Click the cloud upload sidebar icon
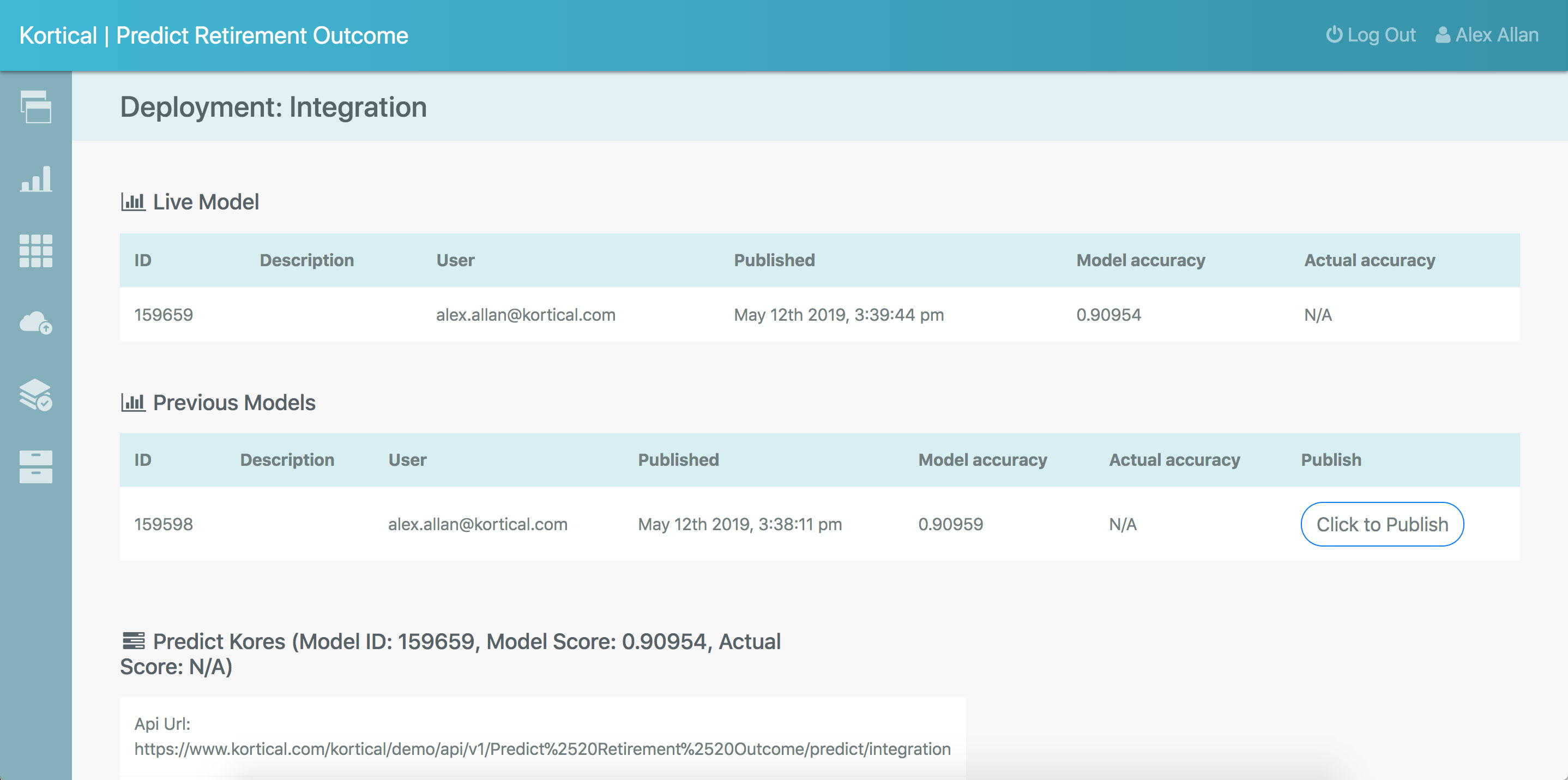1568x780 pixels. pyautogui.click(x=35, y=323)
